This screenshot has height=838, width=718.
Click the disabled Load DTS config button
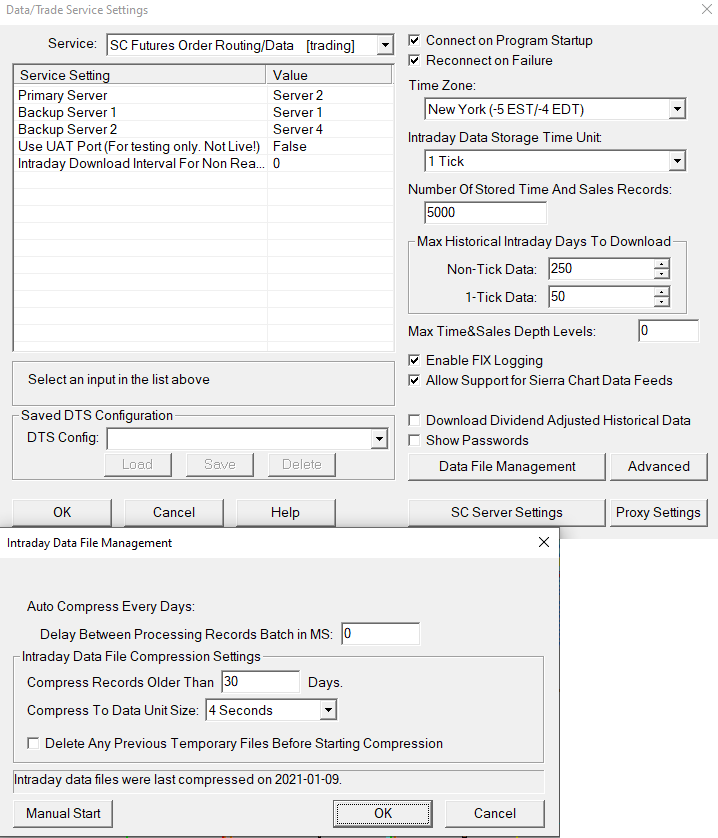point(138,464)
